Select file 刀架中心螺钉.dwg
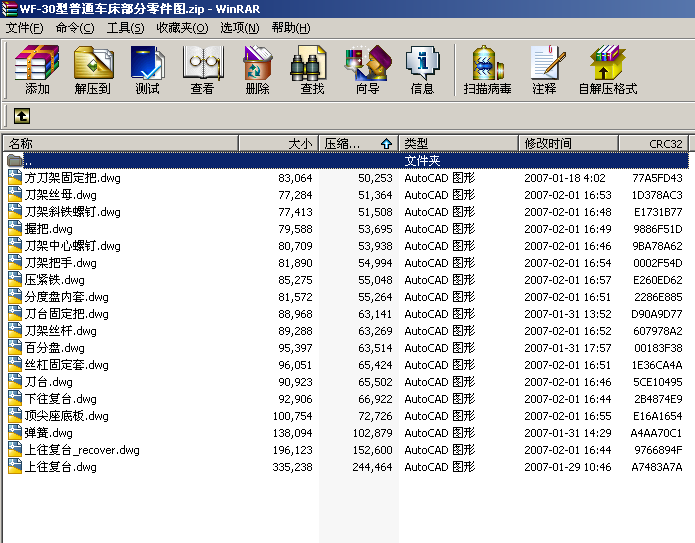 72,246
